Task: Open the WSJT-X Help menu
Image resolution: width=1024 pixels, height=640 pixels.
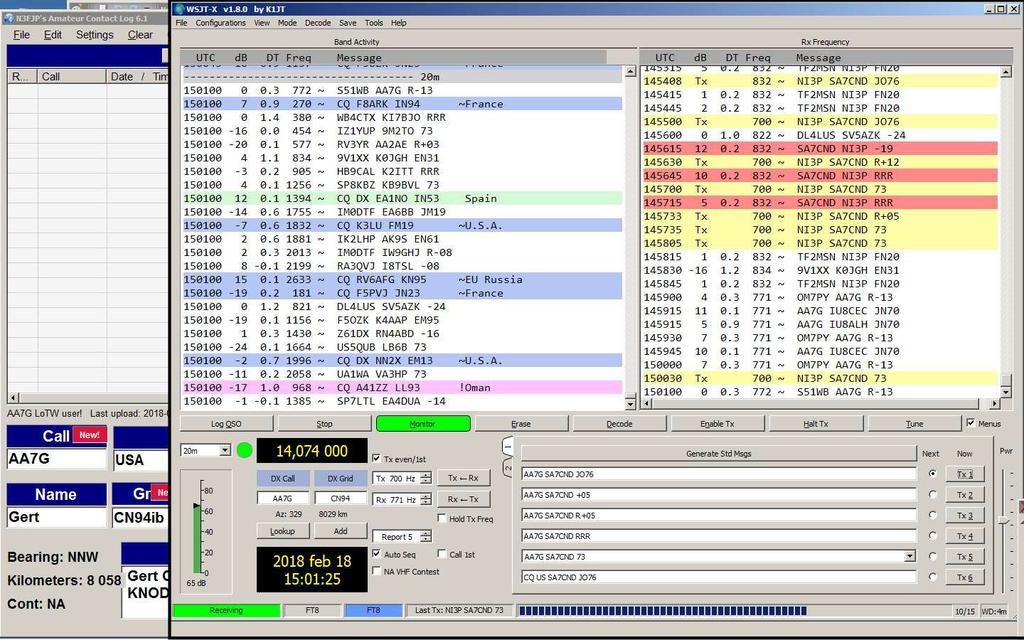Action: [x=398, y=22]
